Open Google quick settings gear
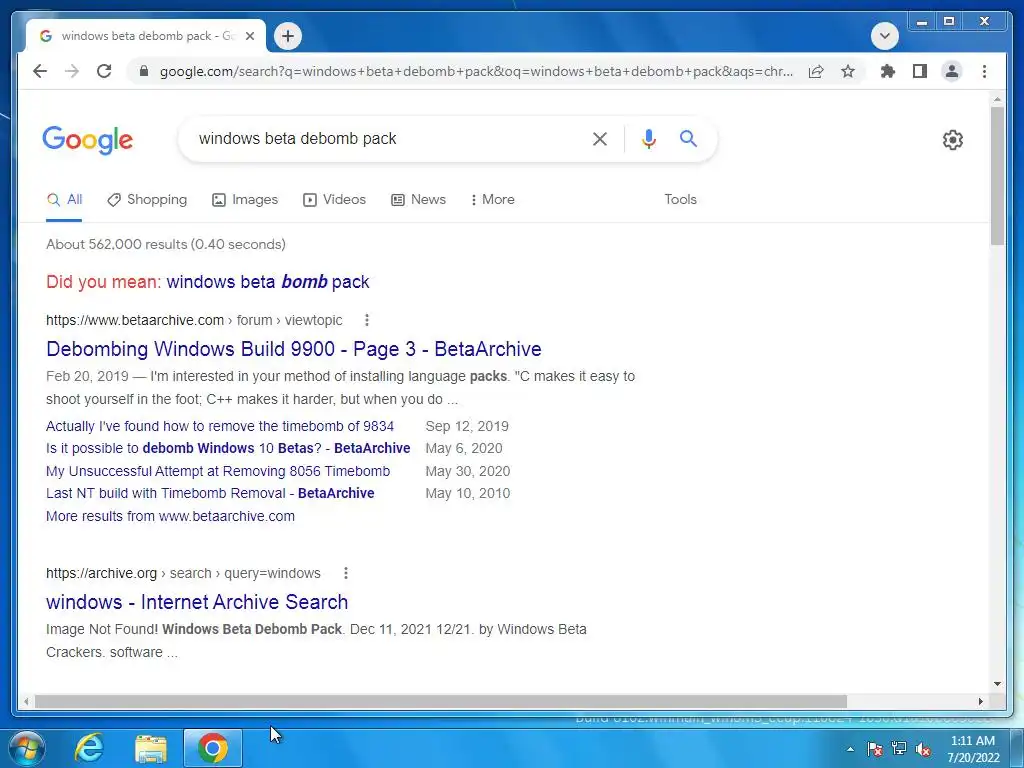The width and height of the screenshot is (1024, 768). (953, 140)
